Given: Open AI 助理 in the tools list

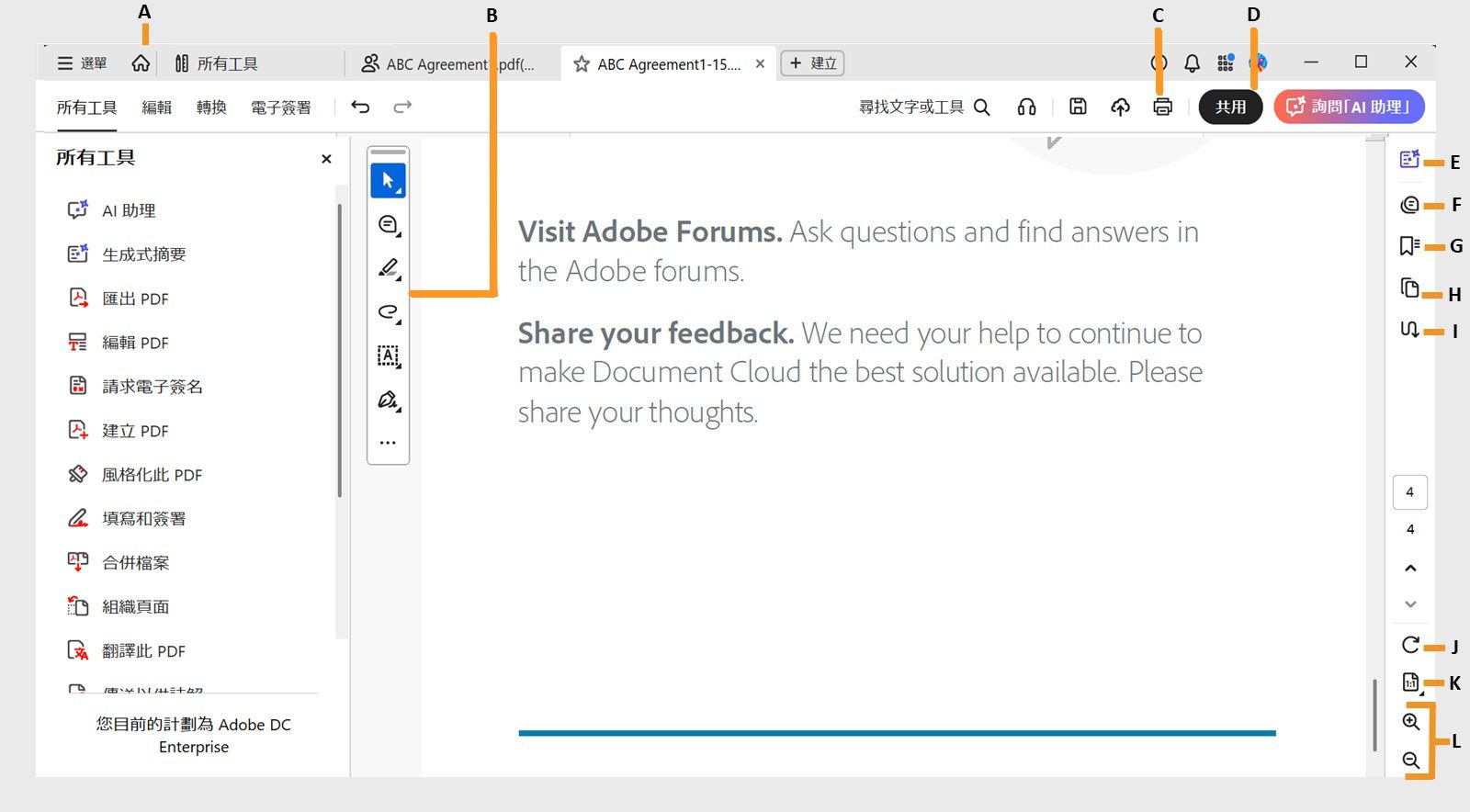Looking at the screenshot, I should [112, 210].
